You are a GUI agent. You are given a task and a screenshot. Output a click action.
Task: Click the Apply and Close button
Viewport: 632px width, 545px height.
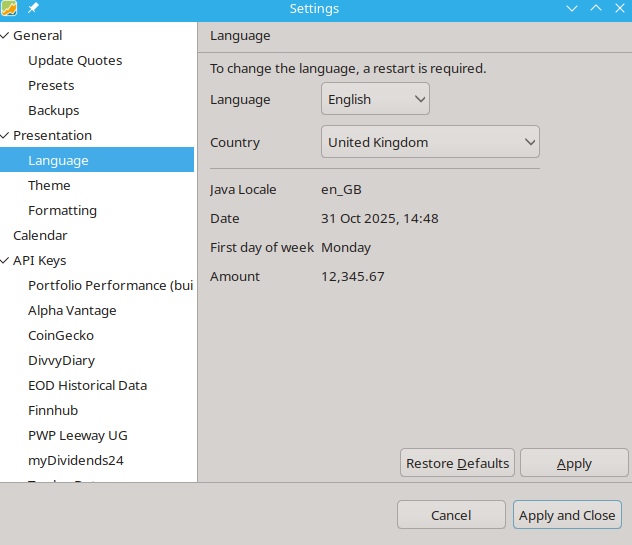(567, 515)
